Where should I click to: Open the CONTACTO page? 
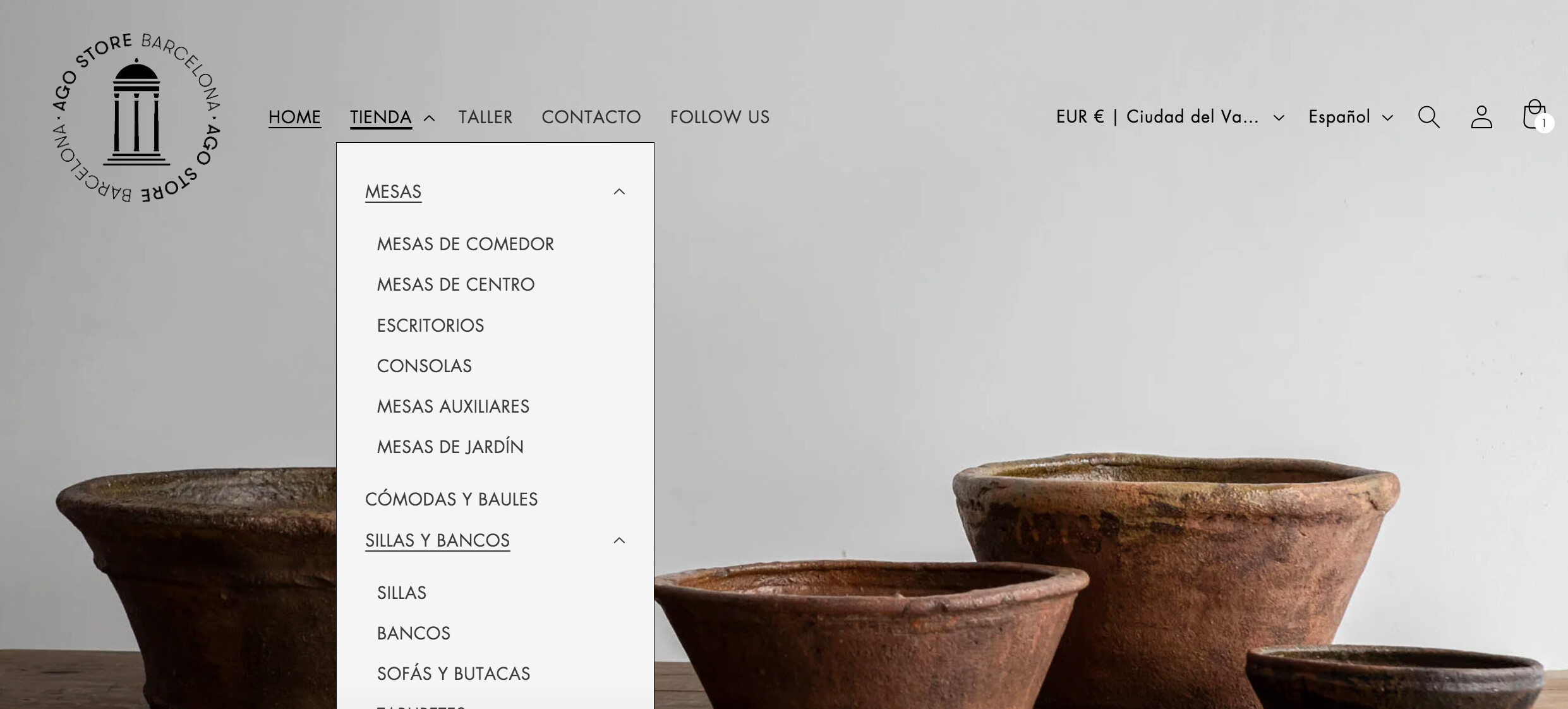click(x=591, y=118)
